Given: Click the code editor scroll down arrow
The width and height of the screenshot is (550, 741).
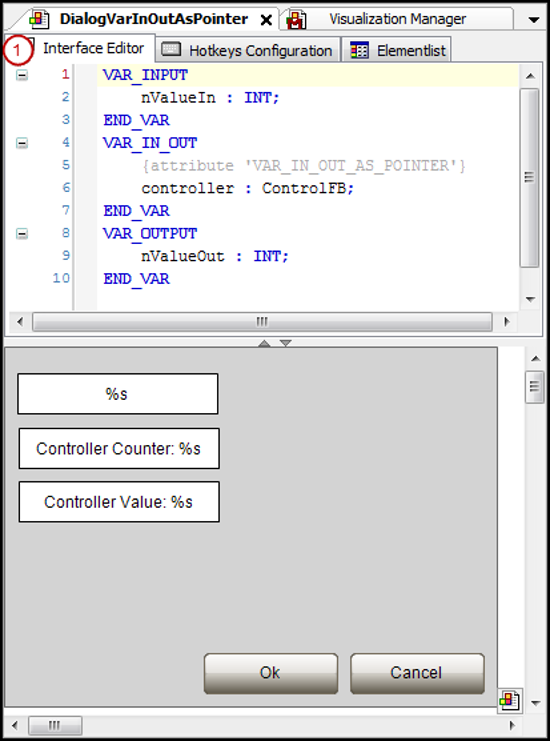Looking at the screenshot, I should tap(530, 299).
